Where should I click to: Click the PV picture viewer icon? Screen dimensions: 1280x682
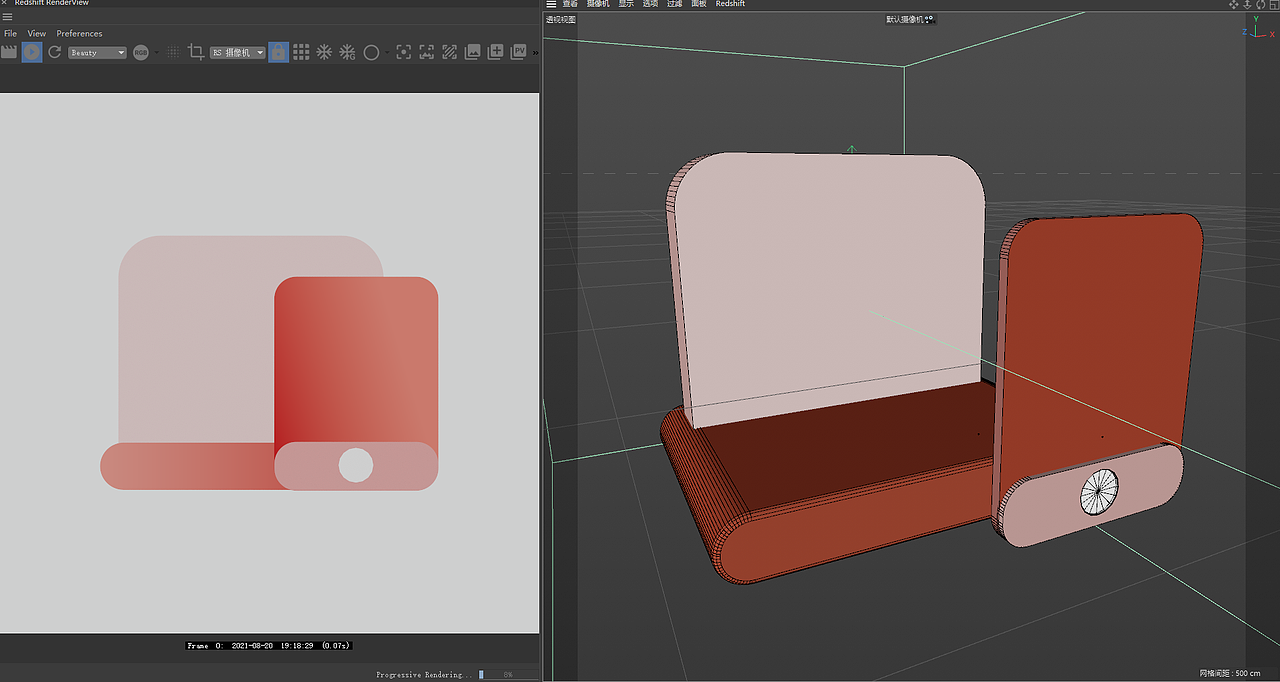519,52
